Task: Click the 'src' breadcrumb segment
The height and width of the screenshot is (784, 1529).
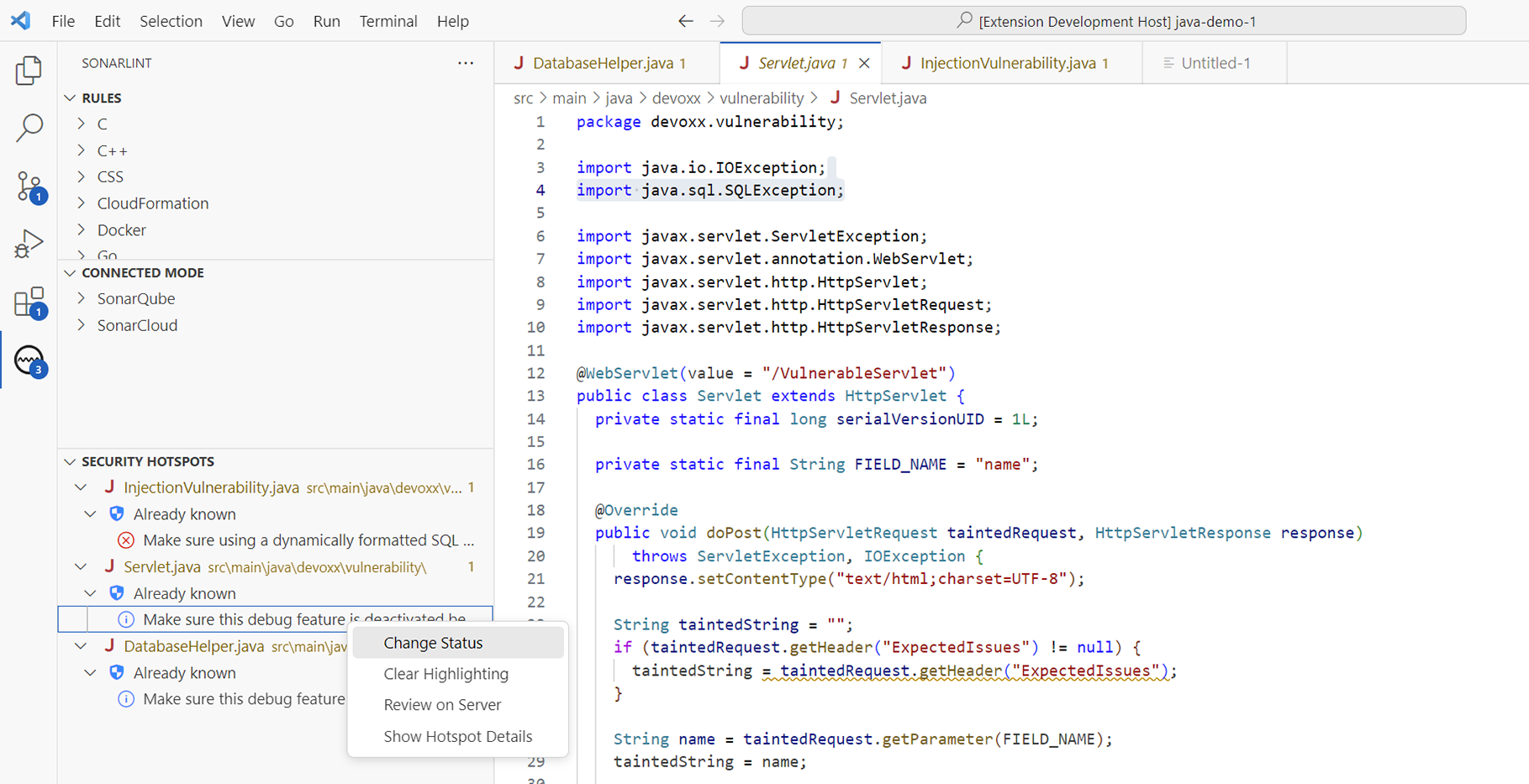Action: [523, 98]
